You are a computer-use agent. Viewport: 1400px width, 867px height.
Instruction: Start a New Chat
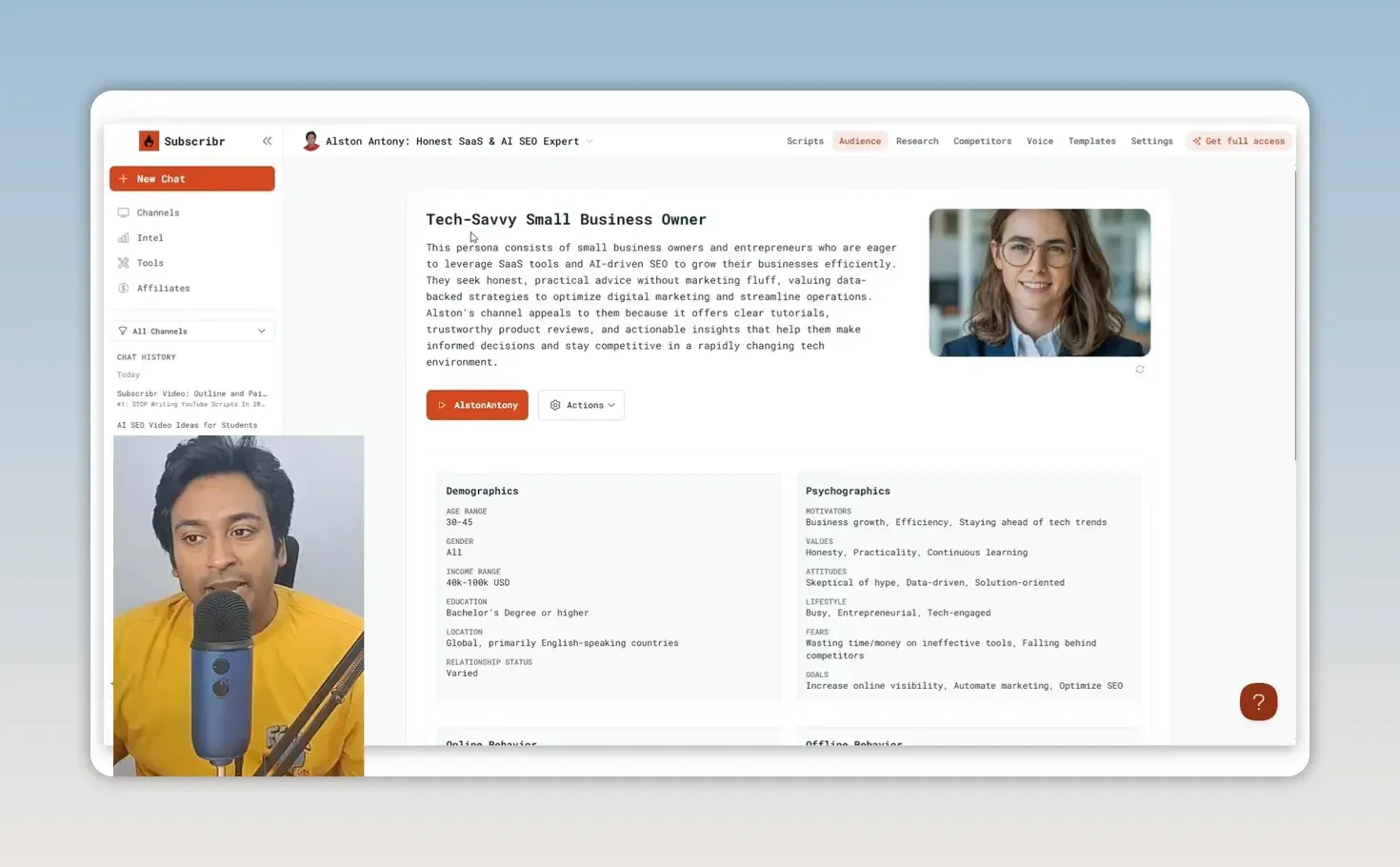pyautogui.click(x=192, y=179)
